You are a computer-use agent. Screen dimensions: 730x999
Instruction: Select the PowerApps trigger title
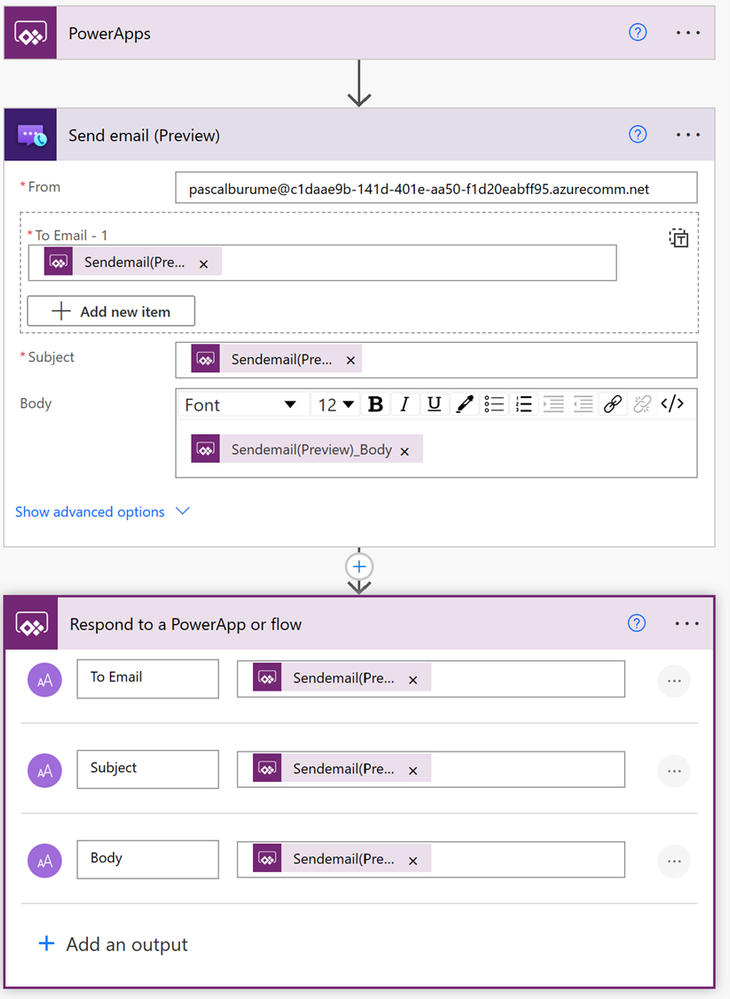pos(110,33)
